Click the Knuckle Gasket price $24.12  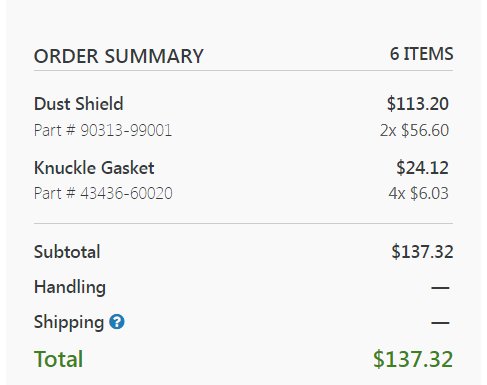pos(422,168)
